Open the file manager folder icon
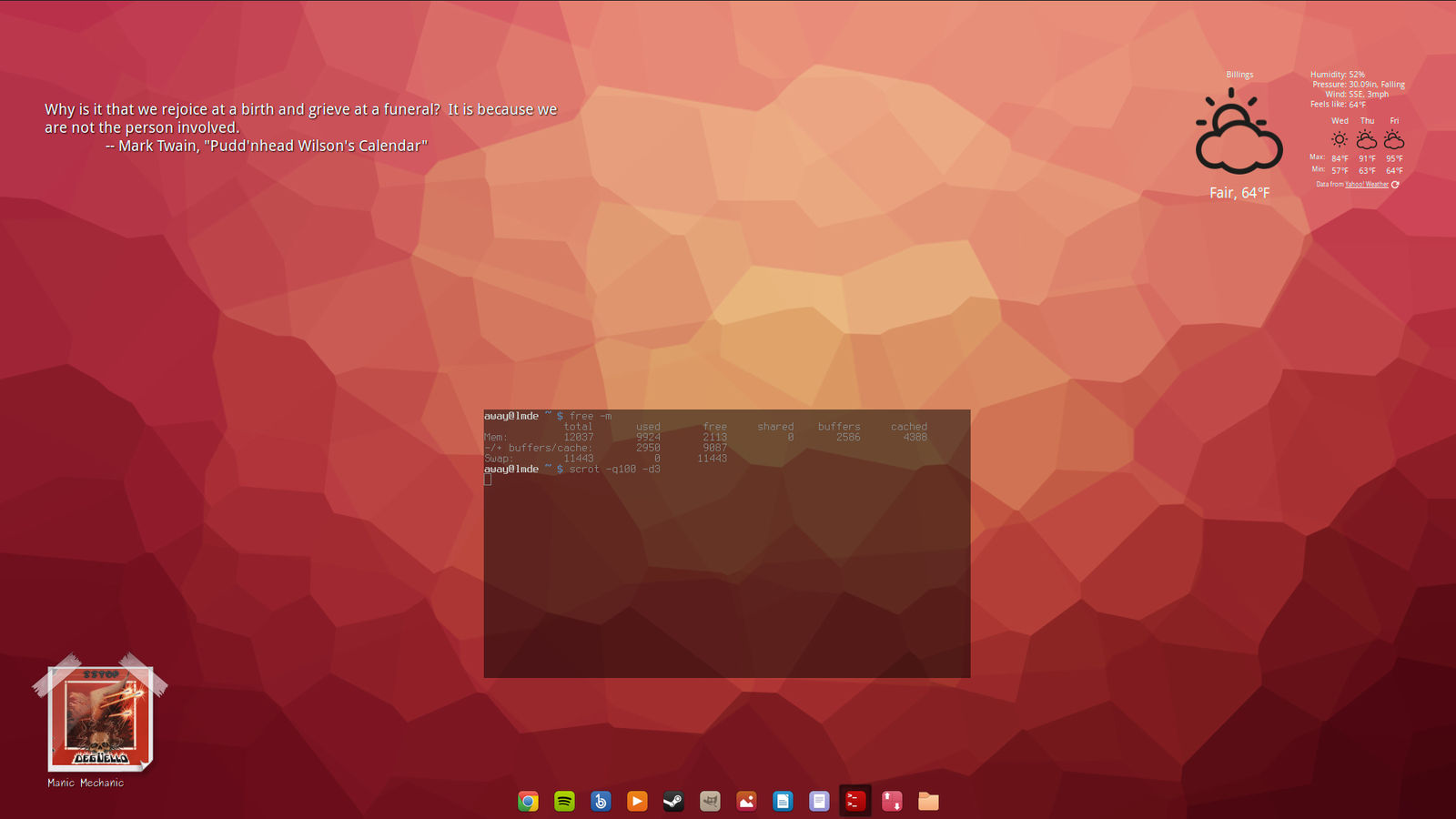1456x819 pixels. click(928, 801)
